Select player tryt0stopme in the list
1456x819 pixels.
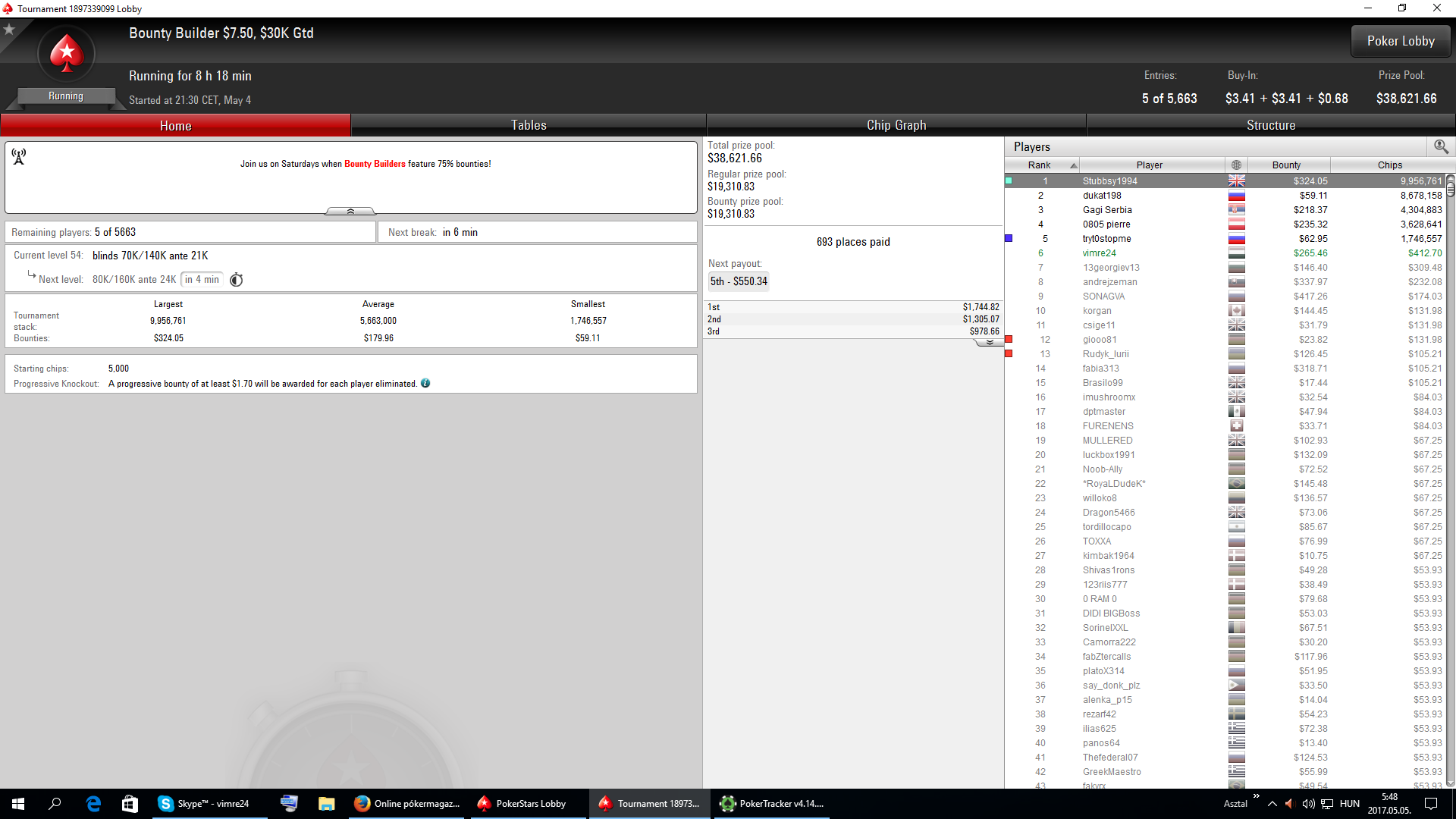click(1225, 239)
